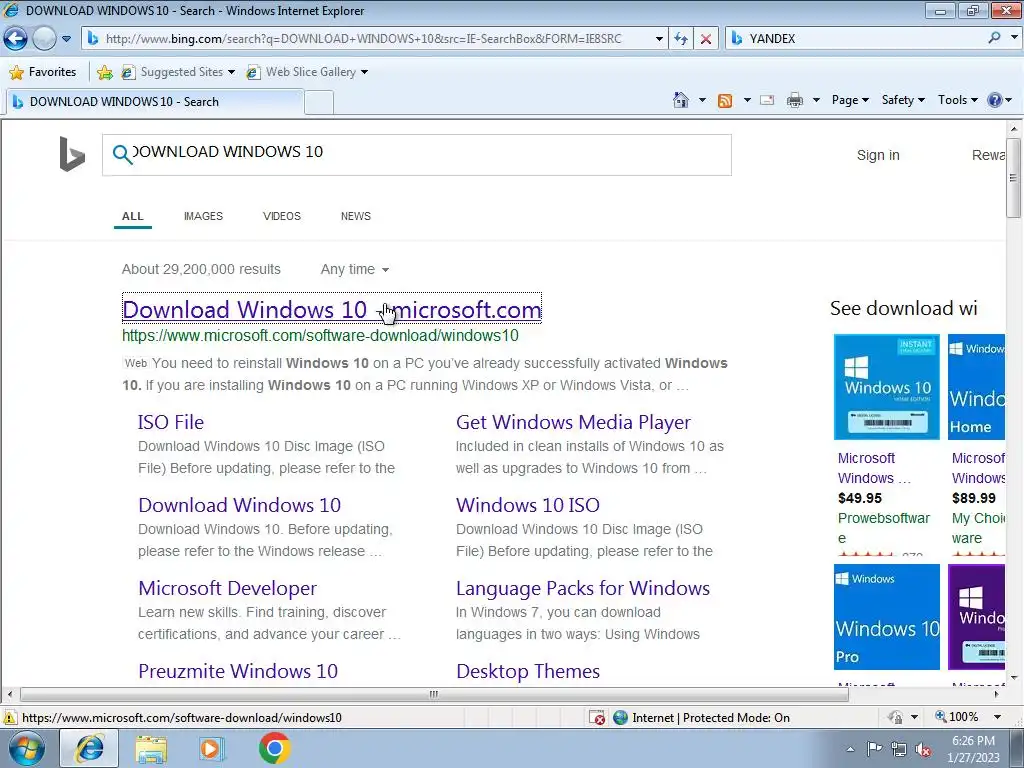Click the search magnifier icon in toolbar
The image size is (1024, 768).
tap(995, 38)
